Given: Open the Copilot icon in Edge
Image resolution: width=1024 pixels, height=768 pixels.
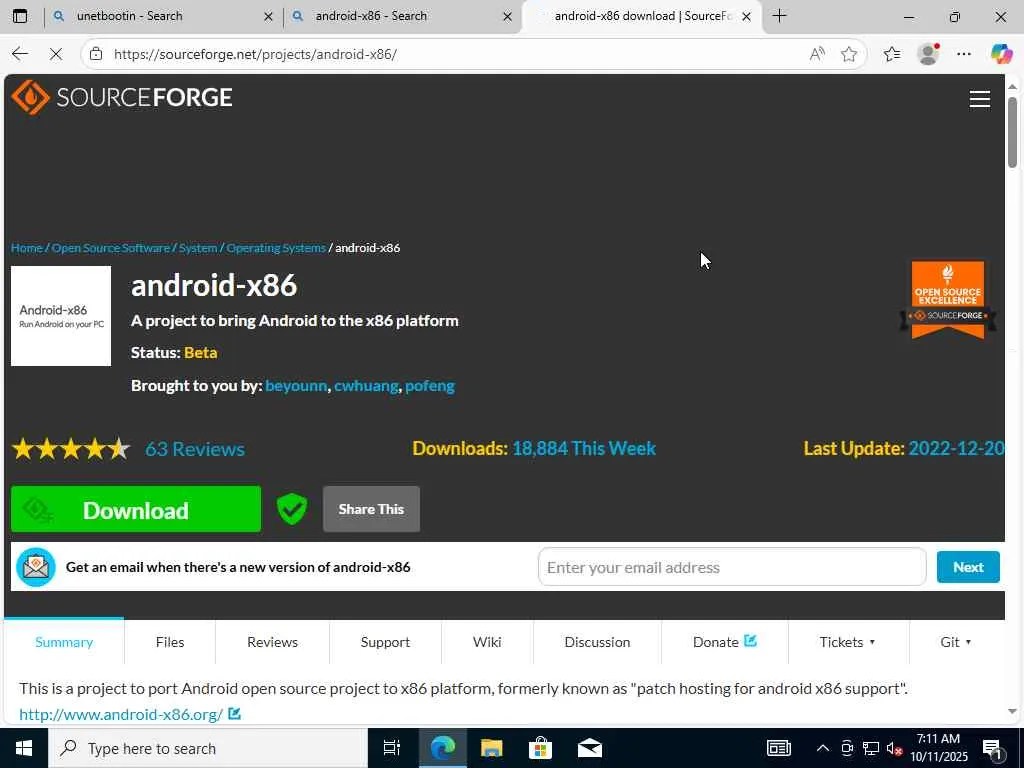Looking at the screenshot, I should point(1000,54).
